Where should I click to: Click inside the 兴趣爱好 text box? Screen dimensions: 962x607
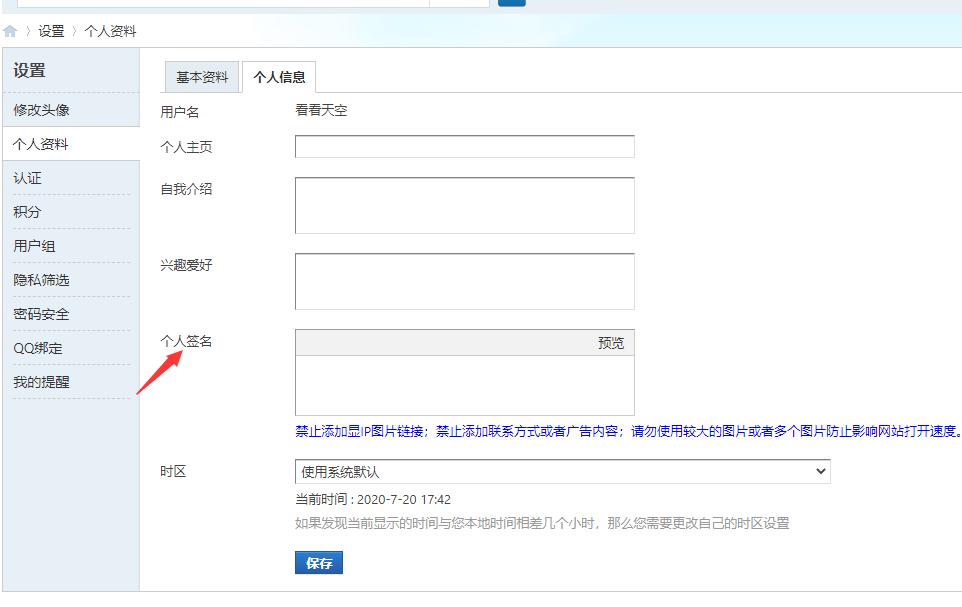pos(464,281)
